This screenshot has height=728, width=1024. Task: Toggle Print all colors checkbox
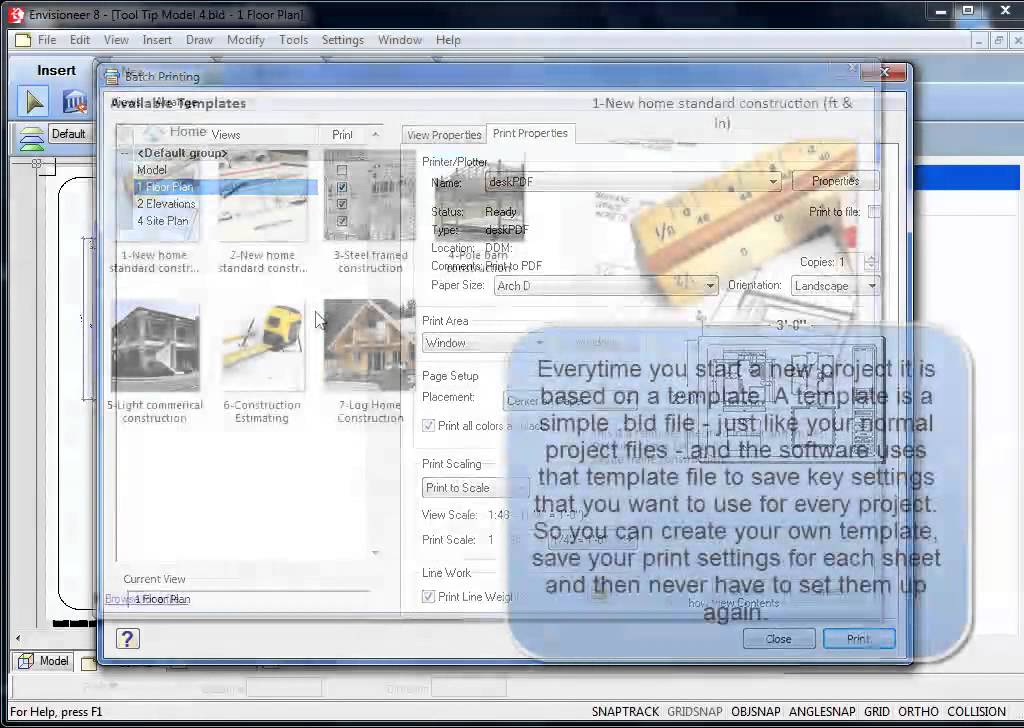tap(428, 426)
